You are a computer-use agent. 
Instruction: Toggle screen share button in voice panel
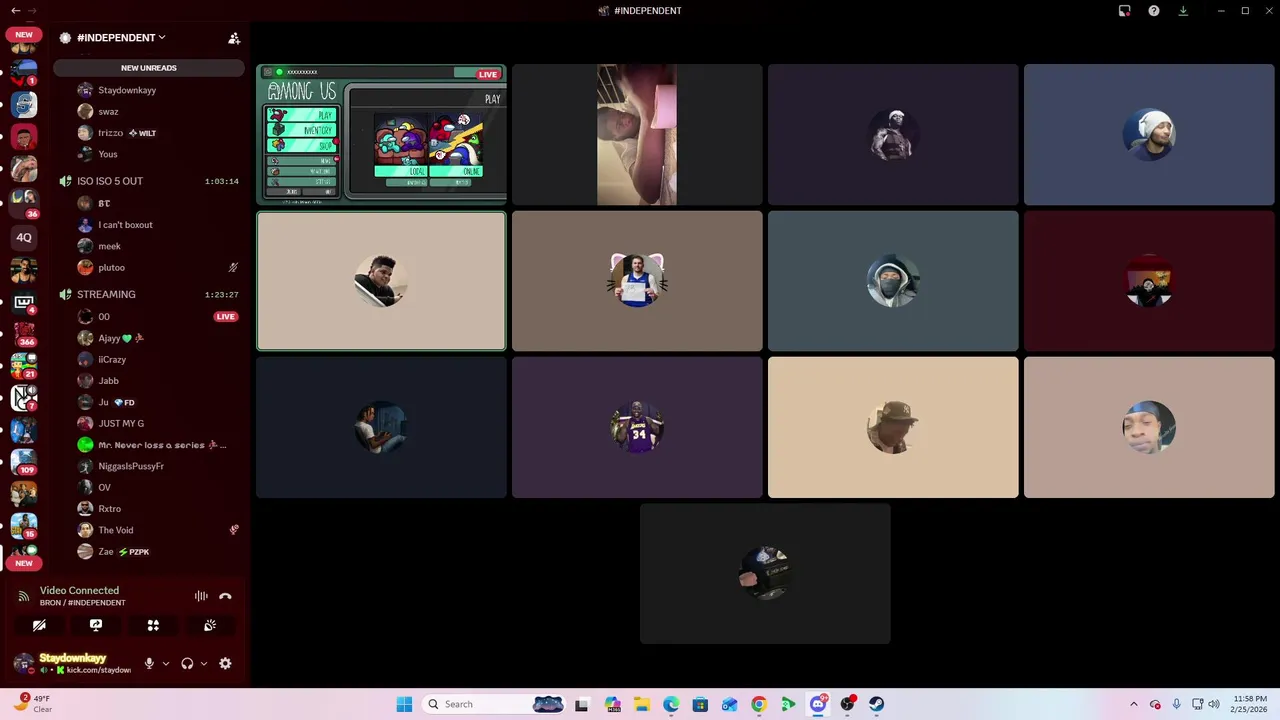(96, 625)
